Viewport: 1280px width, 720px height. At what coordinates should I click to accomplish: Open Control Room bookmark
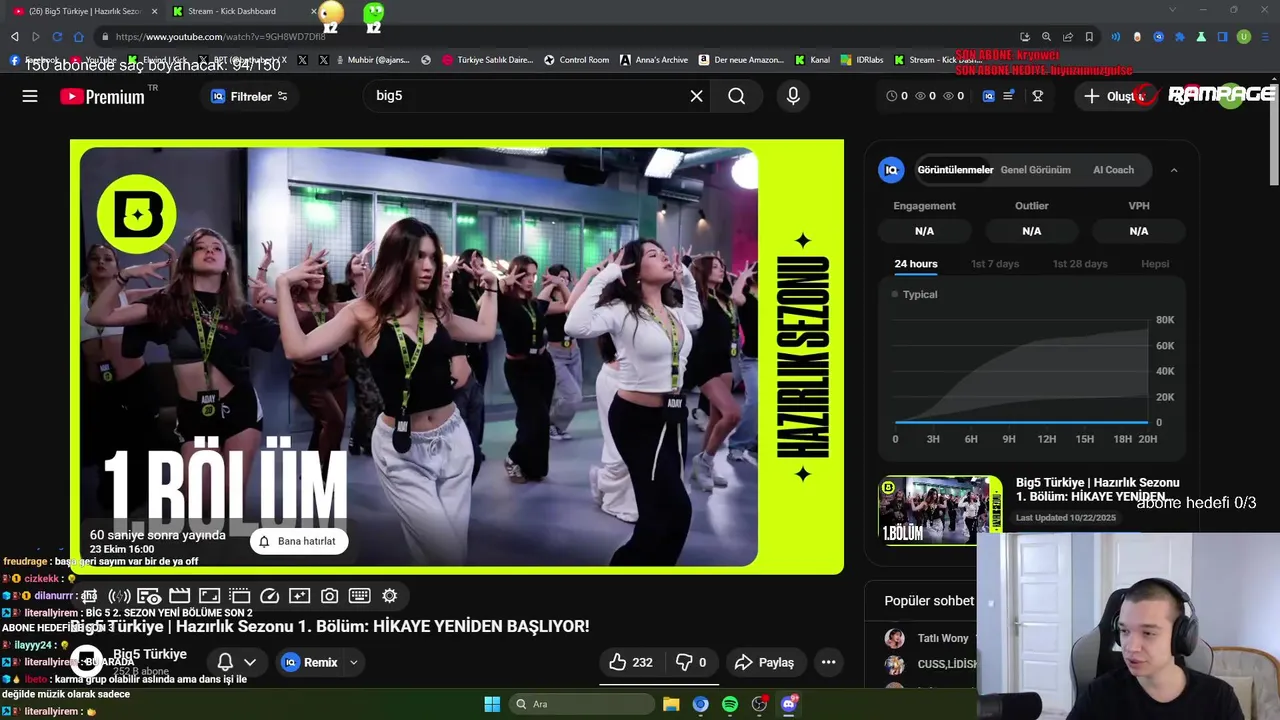576,60
